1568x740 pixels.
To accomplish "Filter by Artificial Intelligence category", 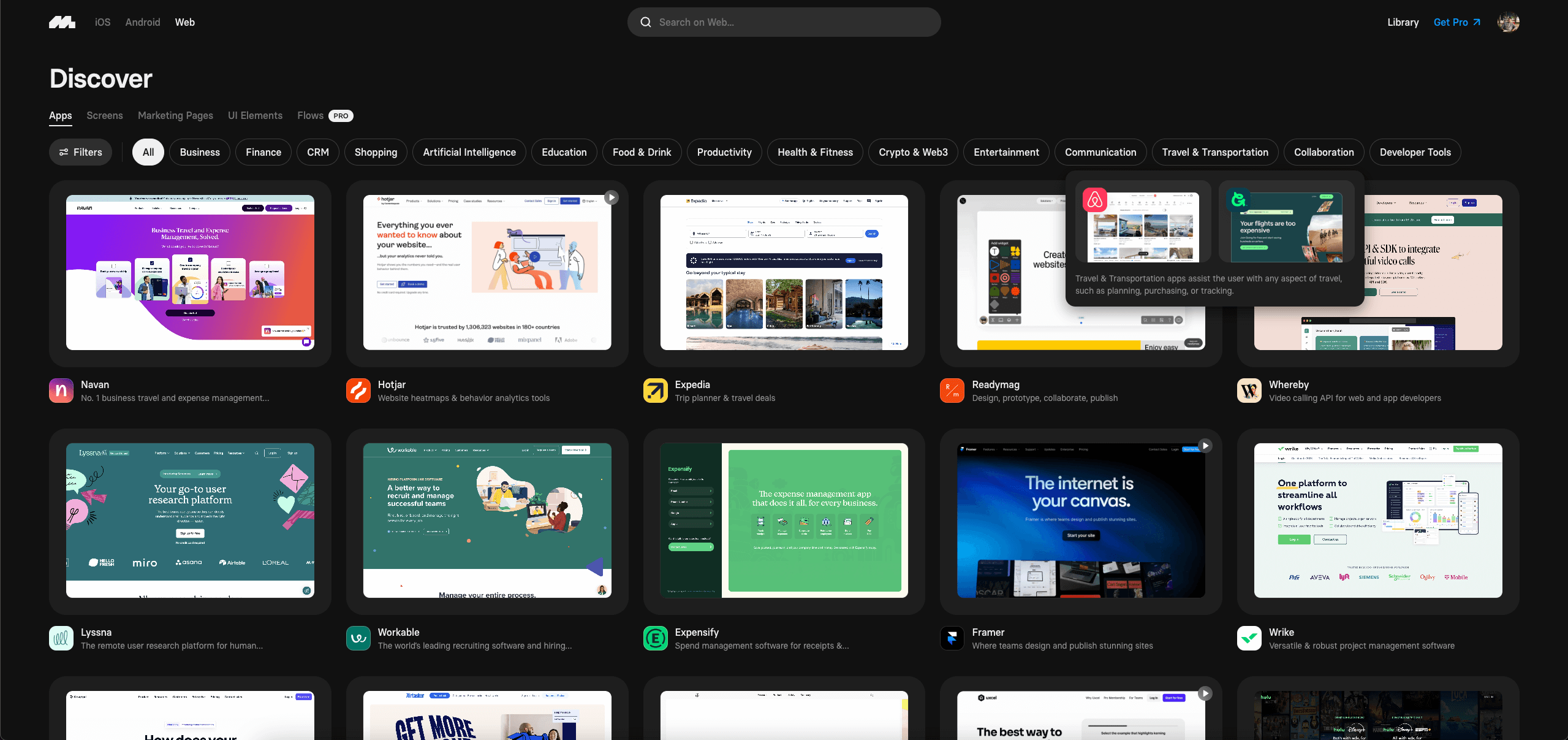I will pyautogui.click(x=469, y=152).
